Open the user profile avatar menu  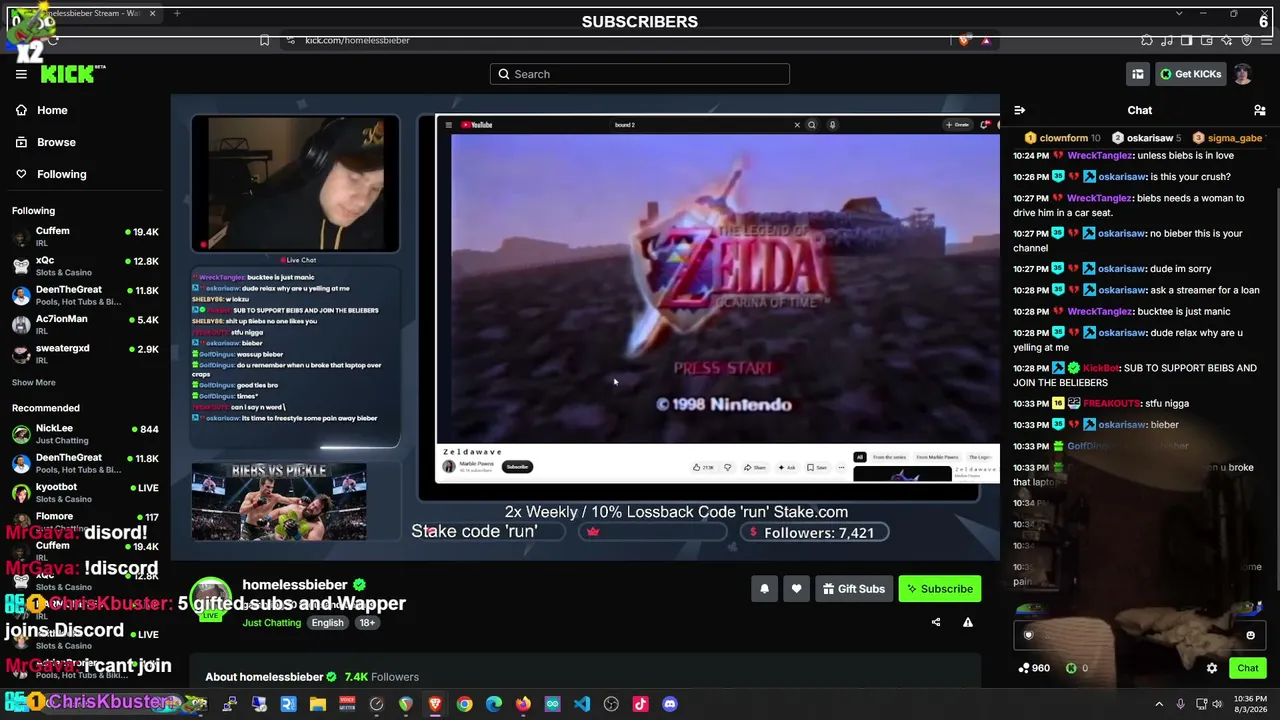tap(1243, 74)
